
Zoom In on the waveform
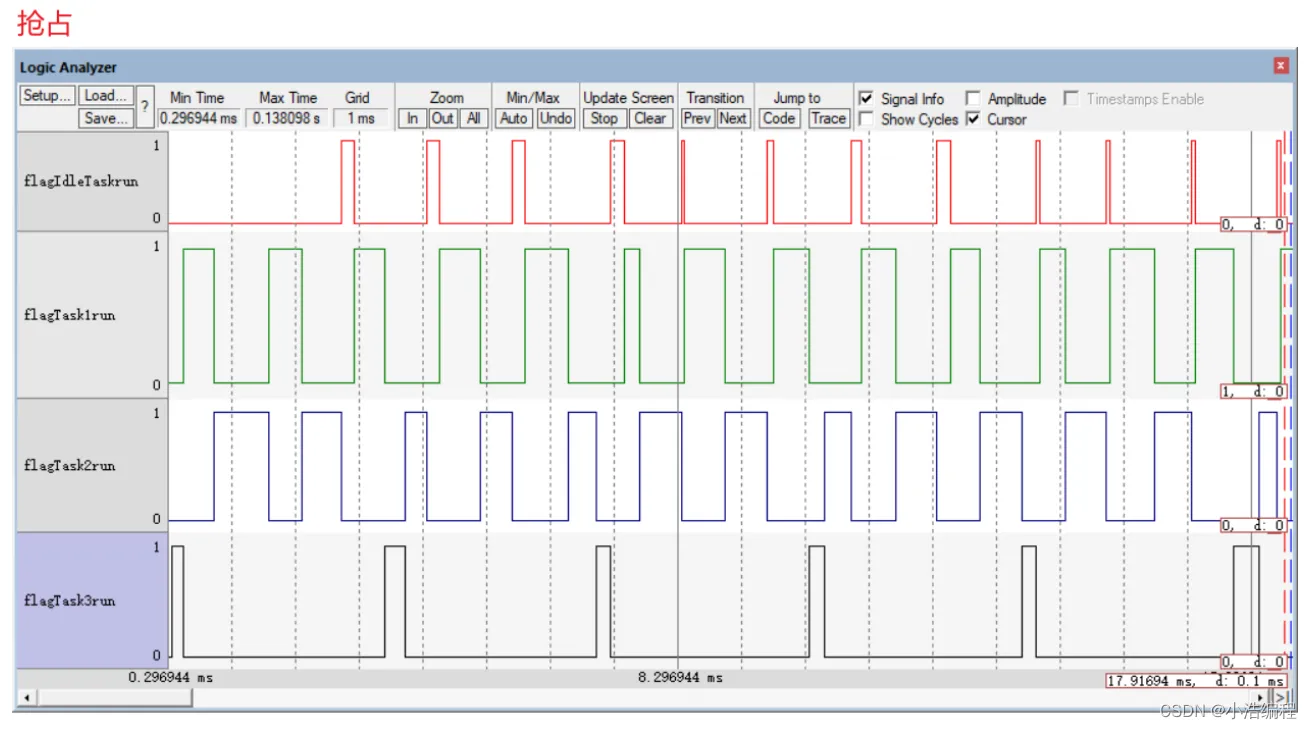(x=412, y=118)
